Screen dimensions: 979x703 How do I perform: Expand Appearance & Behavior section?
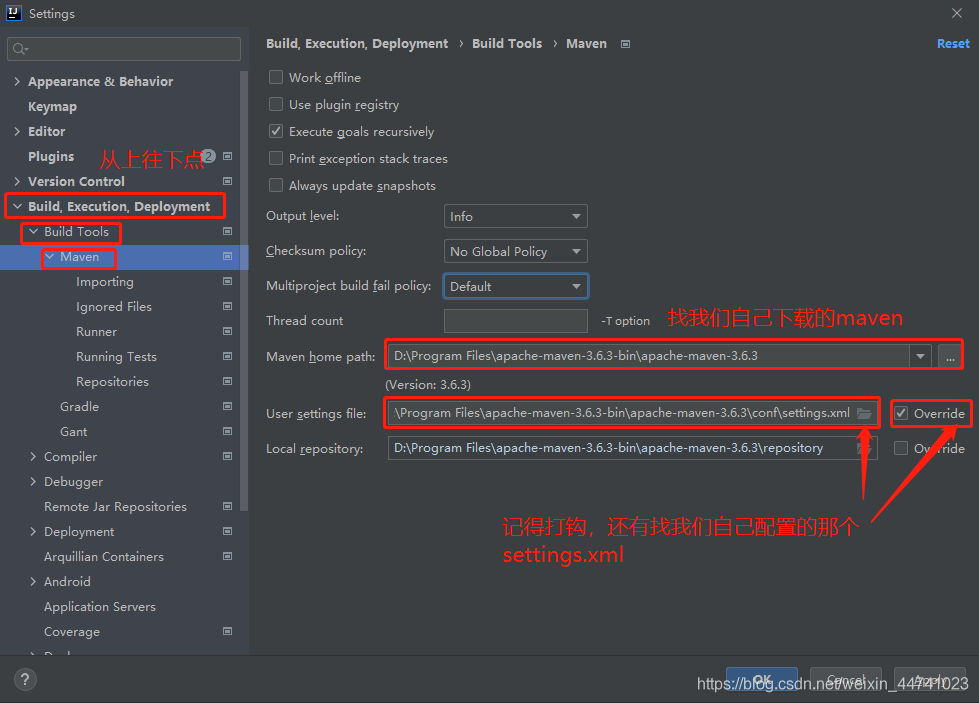(x=17, y=81)
